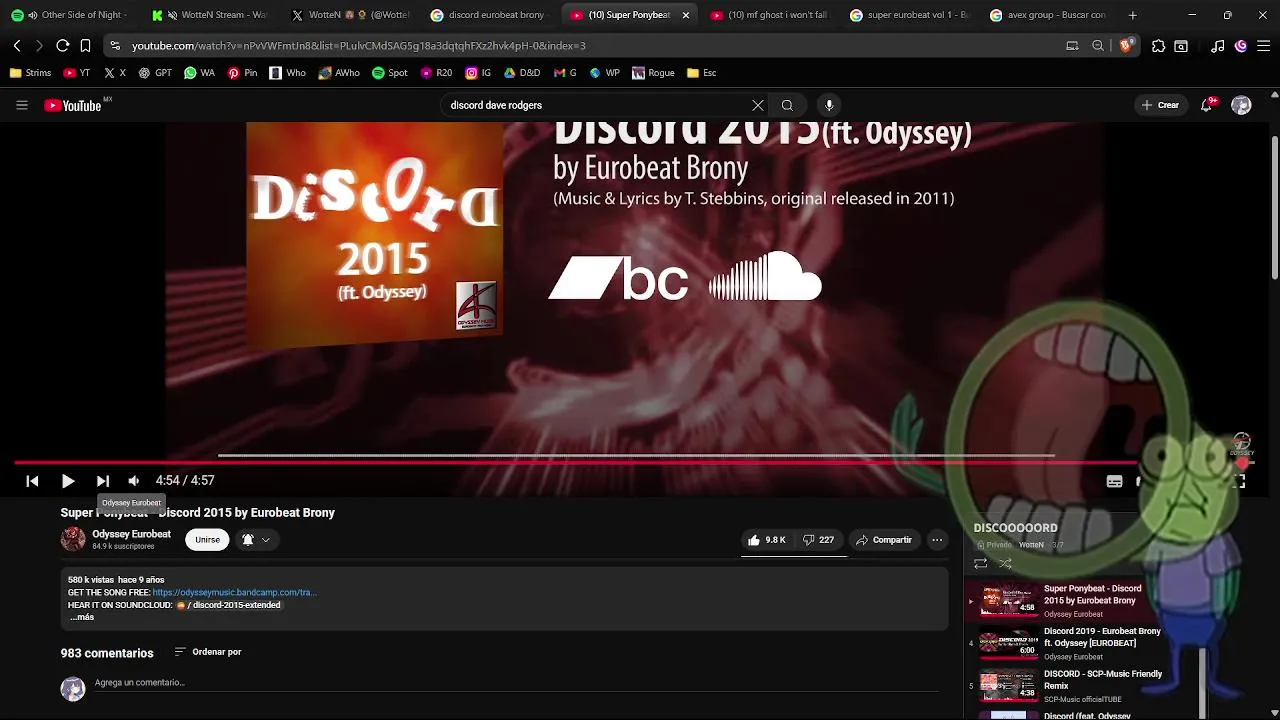Open Crear menu
Image resolution: width=1280 pixels, height=720 pixels.
(x=1161, y=105)
